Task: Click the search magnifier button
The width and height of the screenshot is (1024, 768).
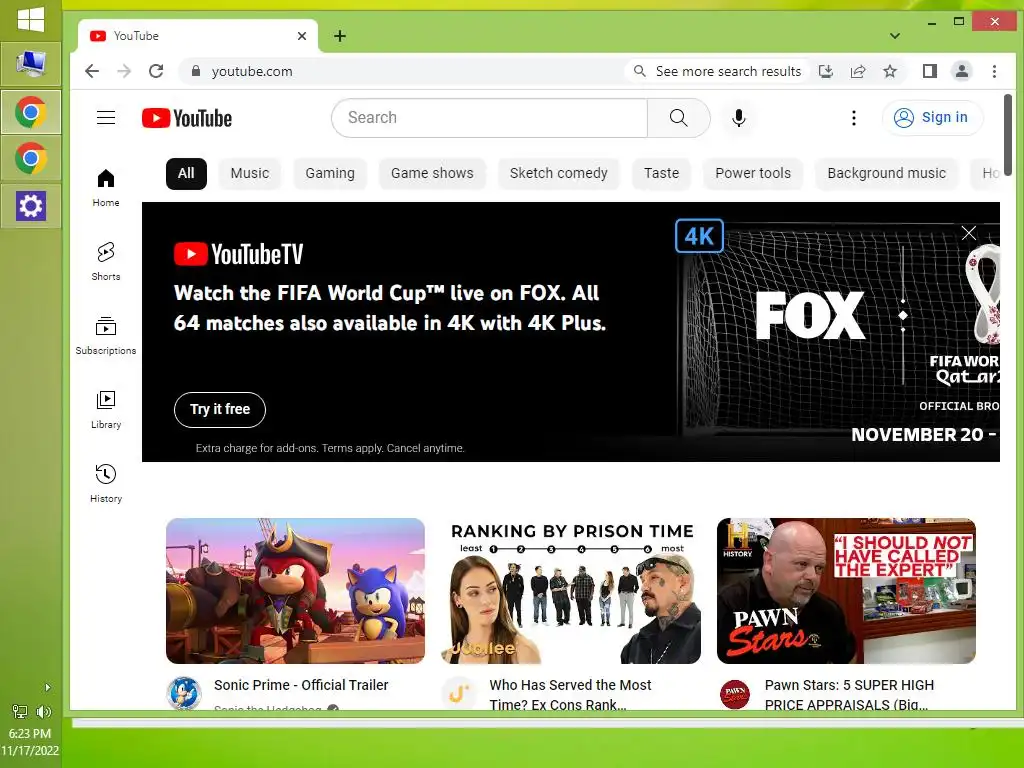Action: click(x=679, y=118)
